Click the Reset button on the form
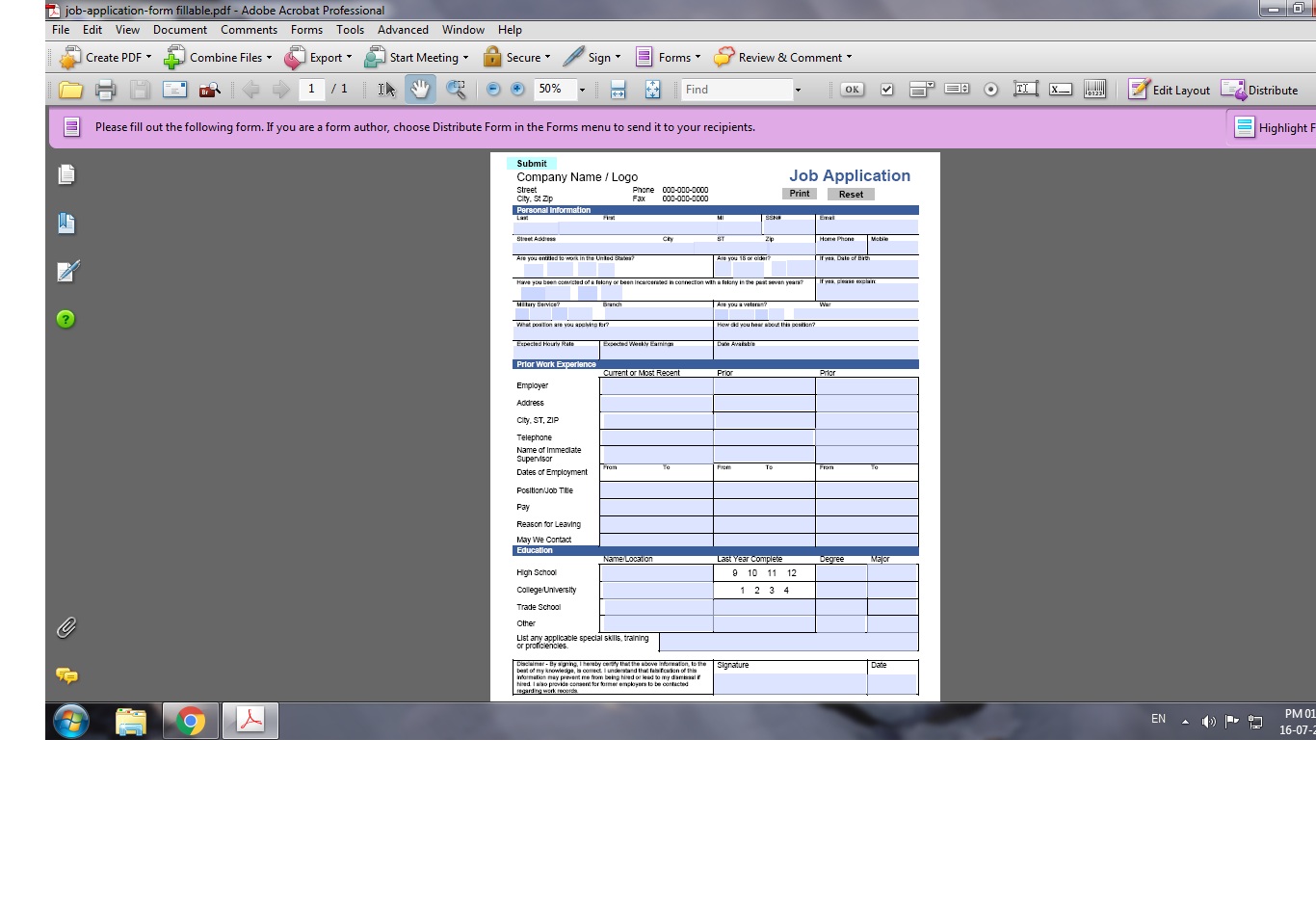Screen dimensions: 1316x898 pyautogui.click(x=851, y=194)
